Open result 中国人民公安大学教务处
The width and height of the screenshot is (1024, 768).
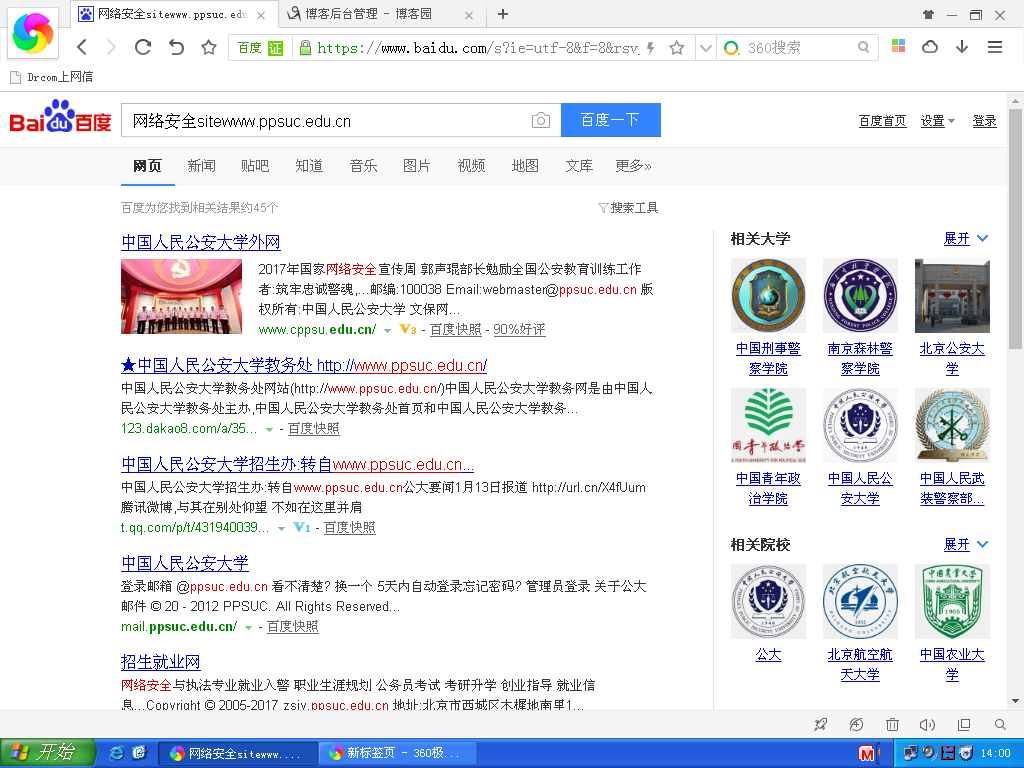304,366
